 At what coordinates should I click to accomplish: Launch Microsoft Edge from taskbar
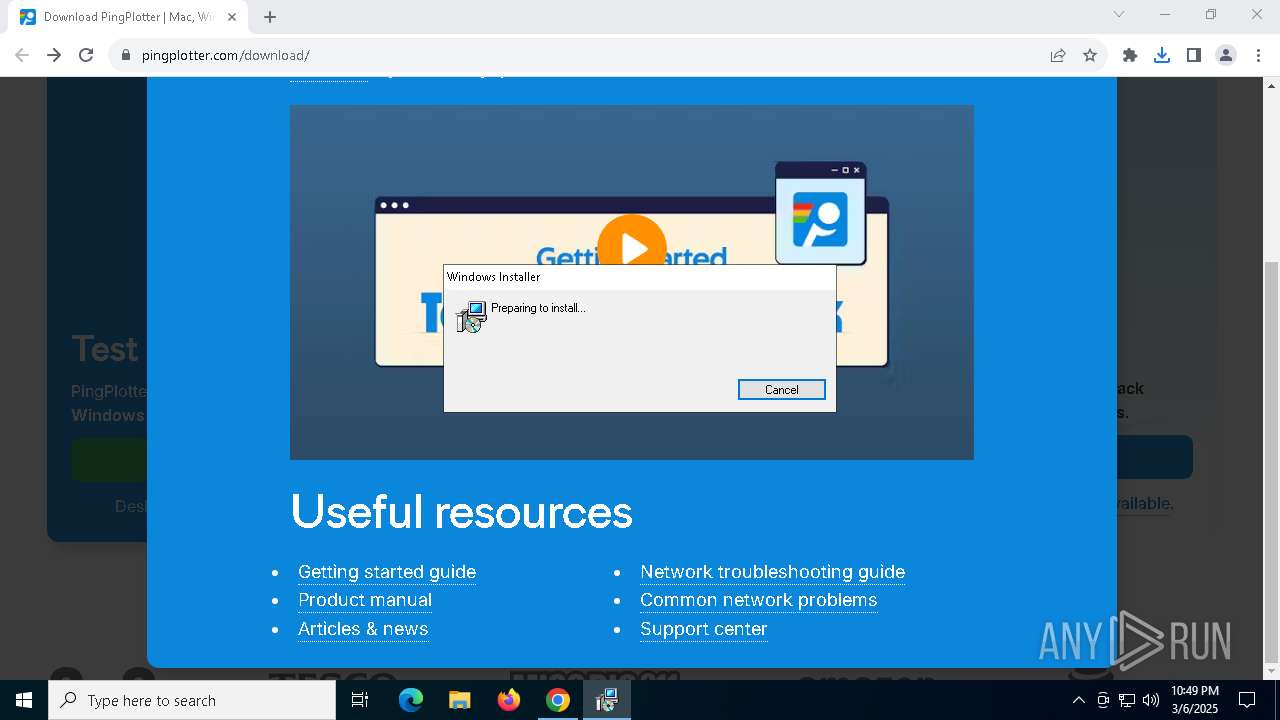point(411,700)
